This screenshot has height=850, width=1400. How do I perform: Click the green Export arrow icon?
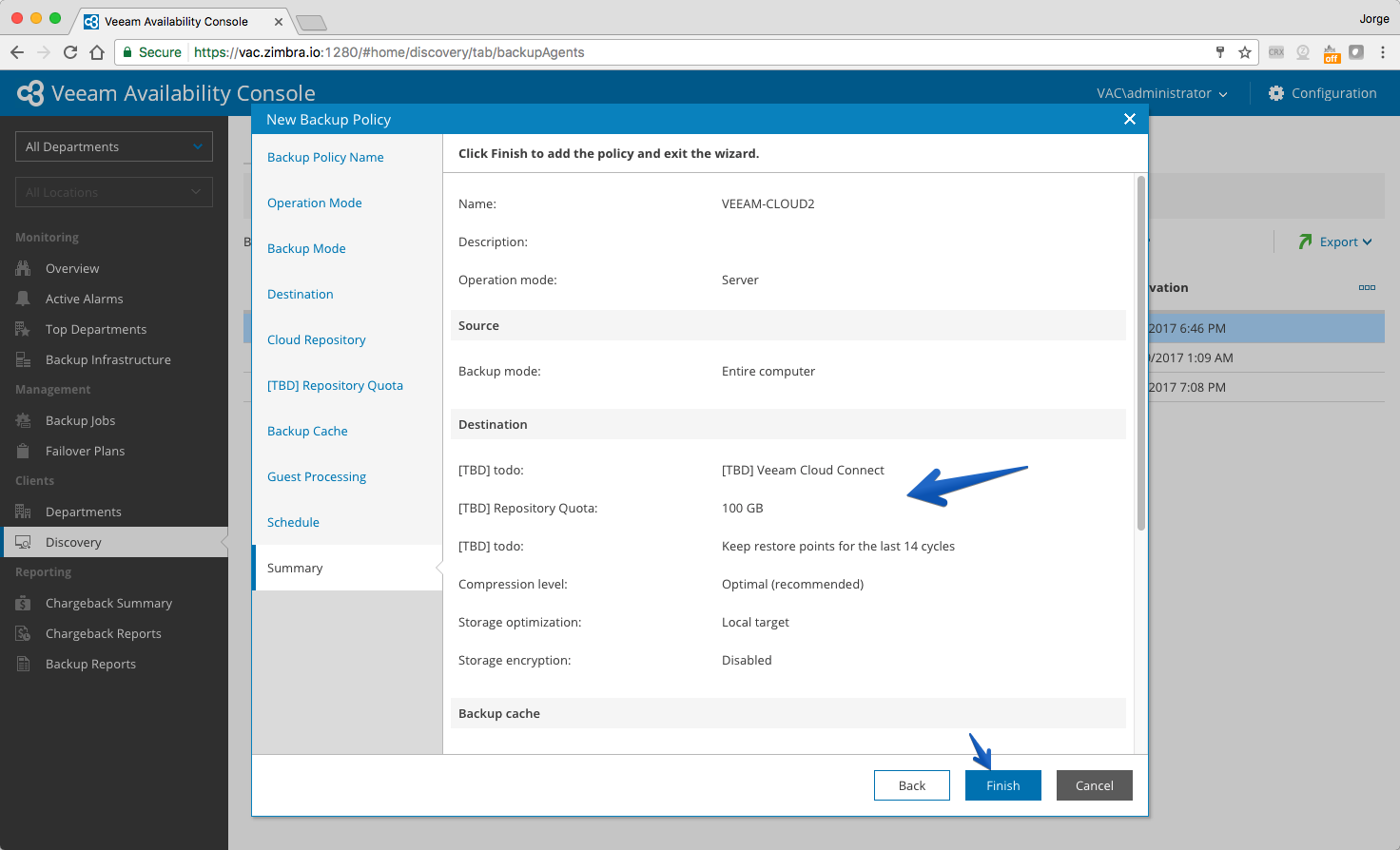pos(1305,241)
